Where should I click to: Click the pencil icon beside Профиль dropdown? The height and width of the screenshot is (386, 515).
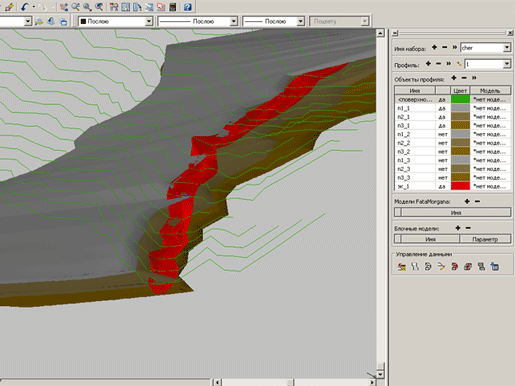[x=459, y=64]
